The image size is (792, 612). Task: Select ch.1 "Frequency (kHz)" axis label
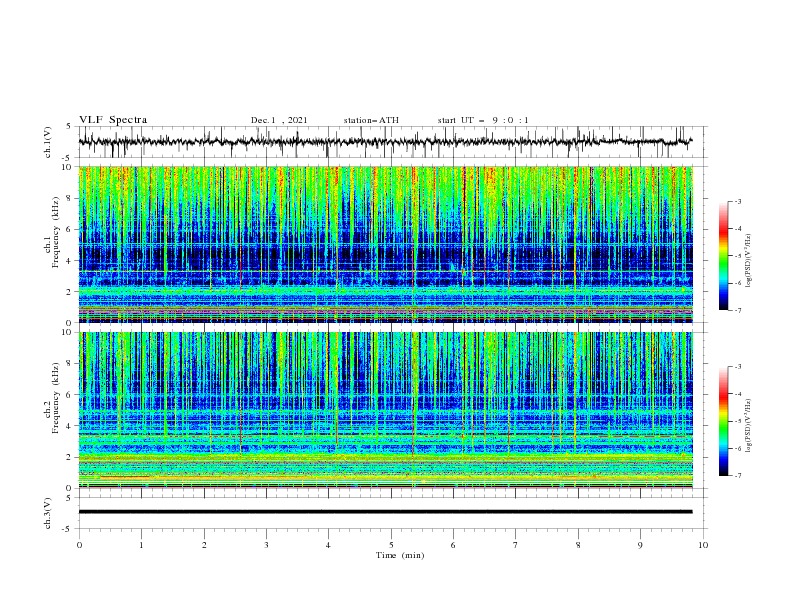(56, 233)
